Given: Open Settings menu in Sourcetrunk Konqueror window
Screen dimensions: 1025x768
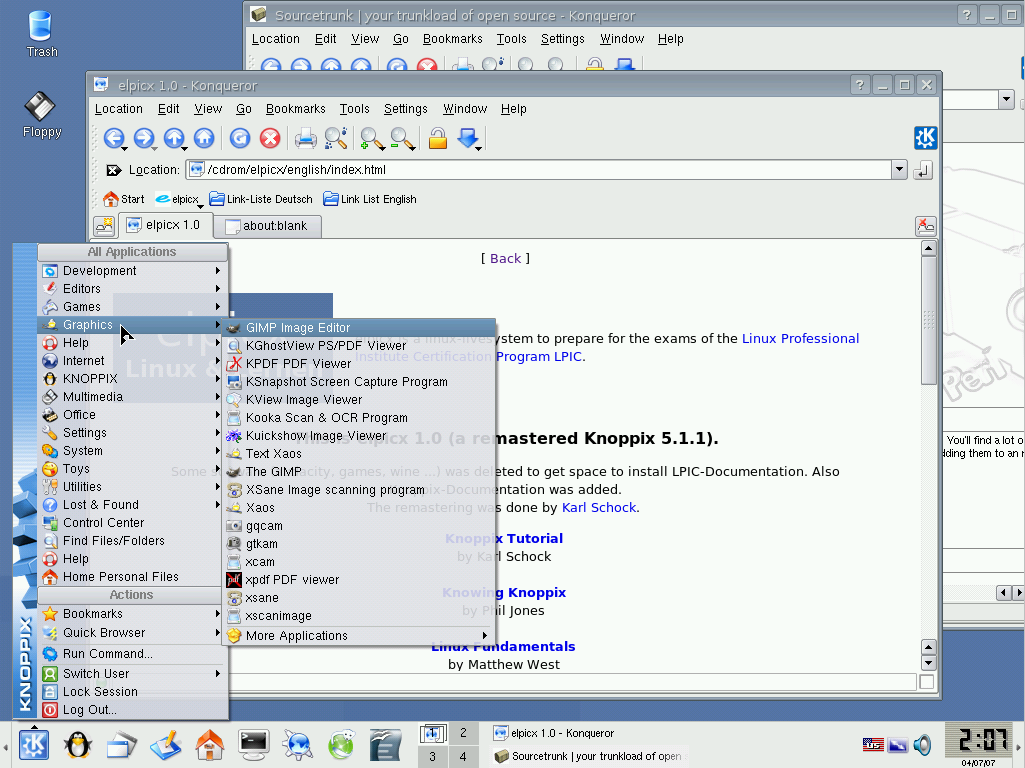Looking at the screenshot, I should point(563,39).
